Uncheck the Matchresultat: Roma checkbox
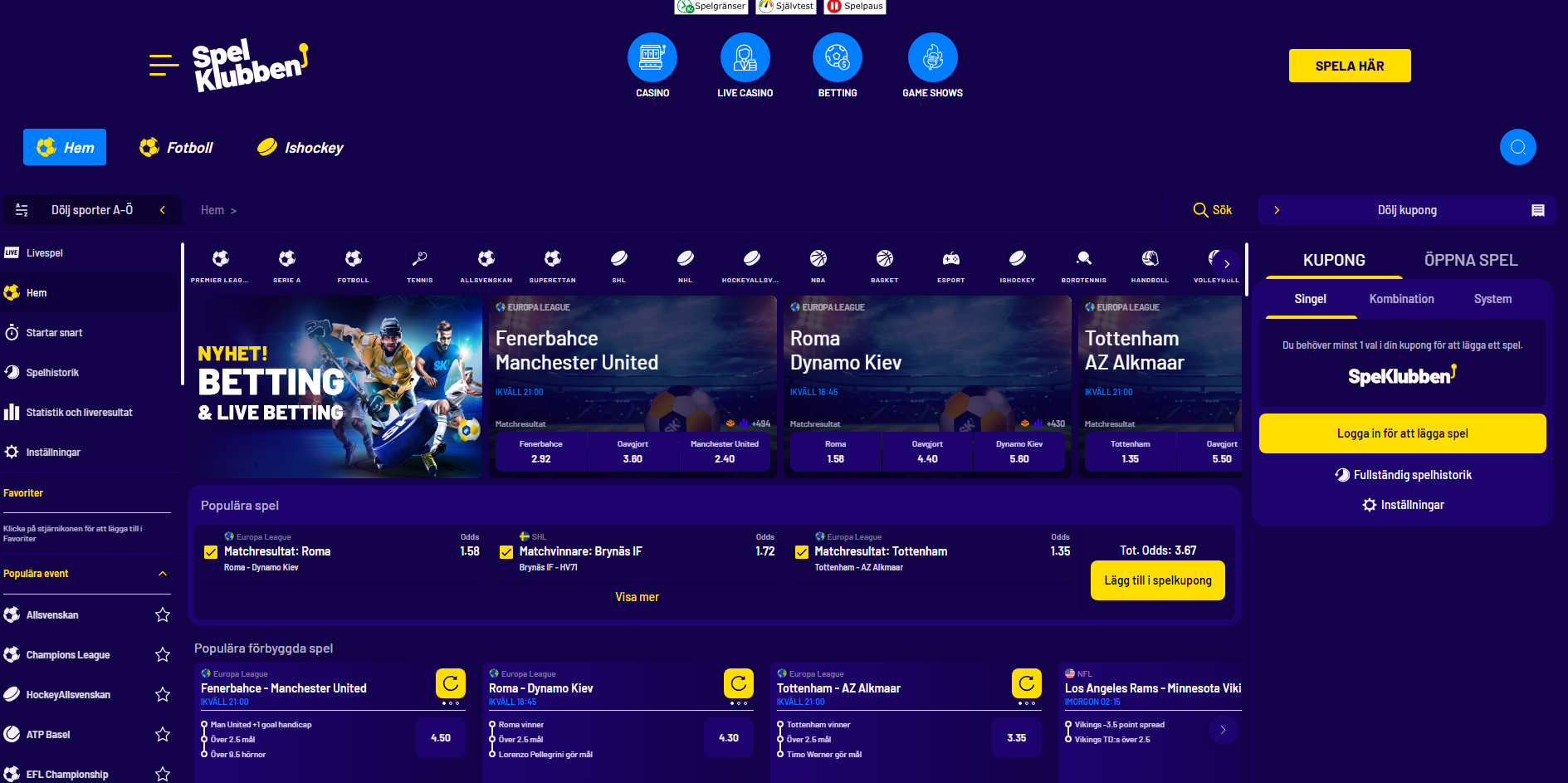Viewport: 1568px width, 783px height. (211, 552)
